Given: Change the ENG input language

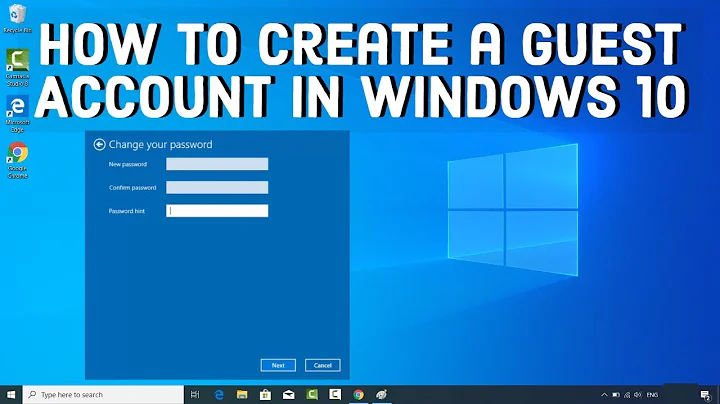Looking at the screenshot, I should point(652,395).
